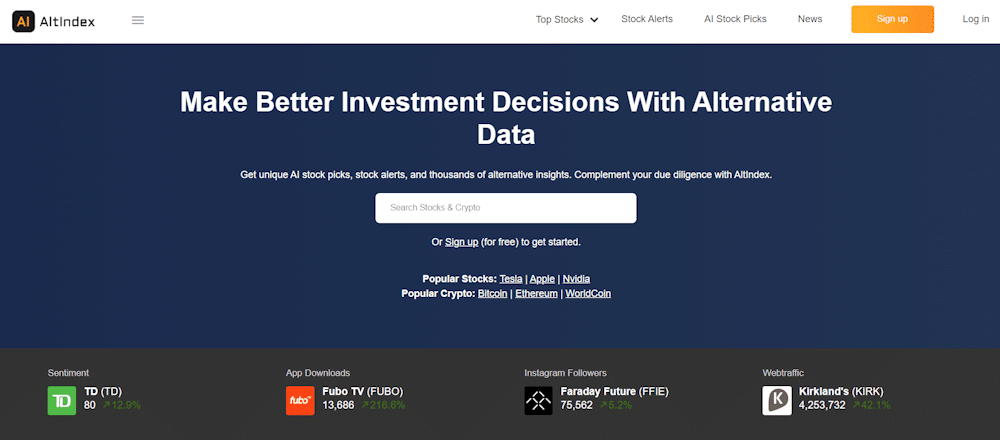
Task: Expand the Top Stocks dropdown arrow
Action: pyautogui.click(x=594, y=20)
